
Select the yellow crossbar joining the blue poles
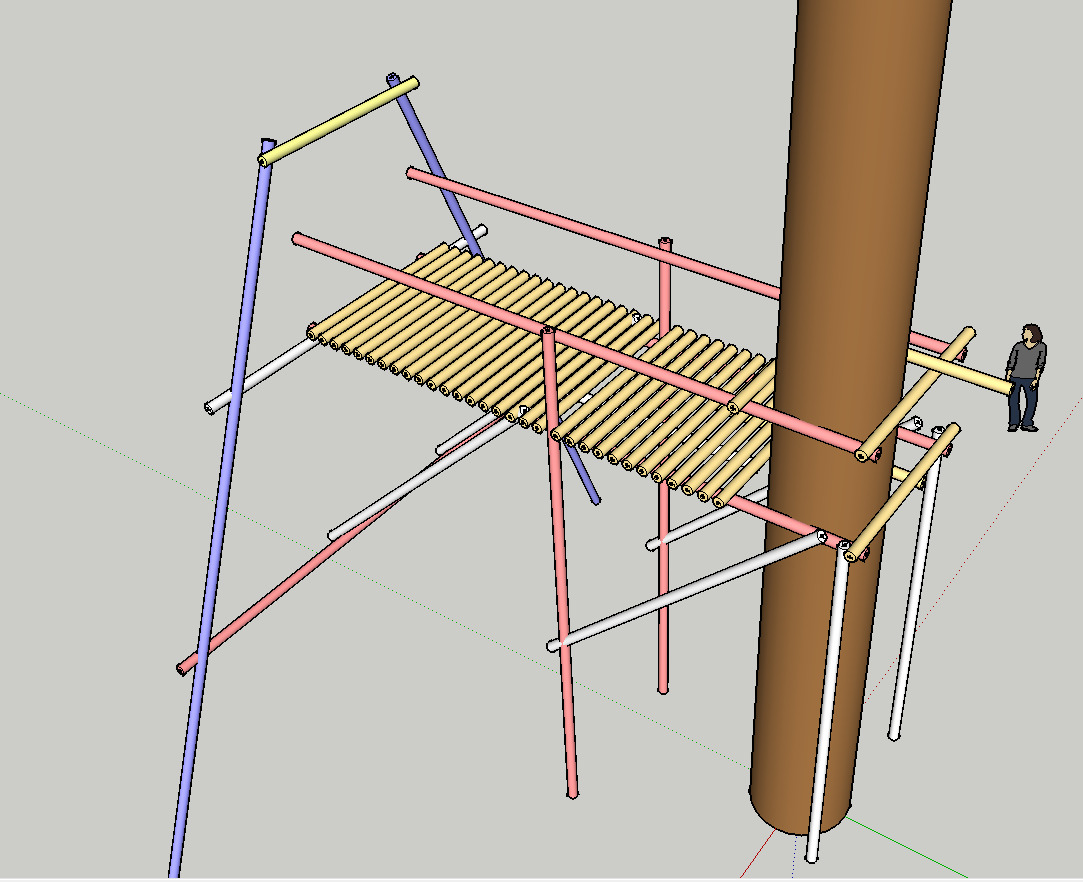tap(338, 121)
